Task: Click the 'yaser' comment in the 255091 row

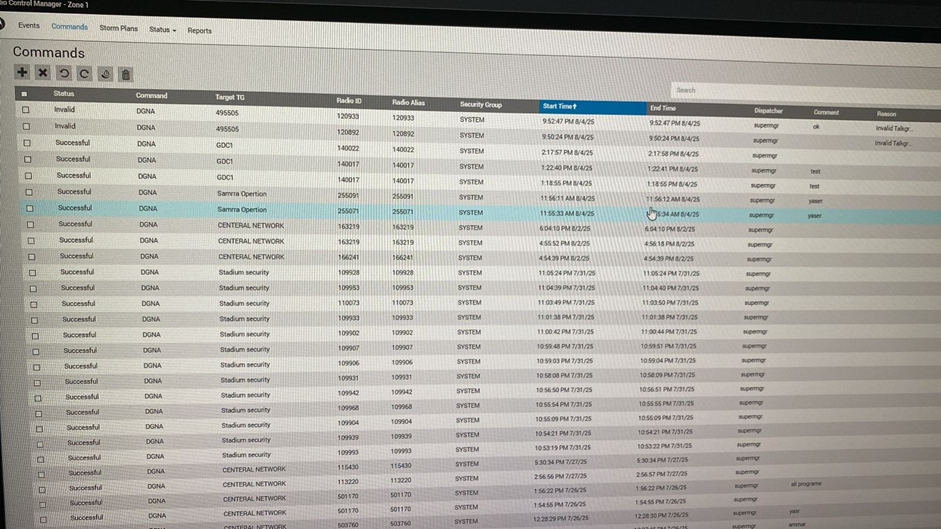Action: [816, 201]
